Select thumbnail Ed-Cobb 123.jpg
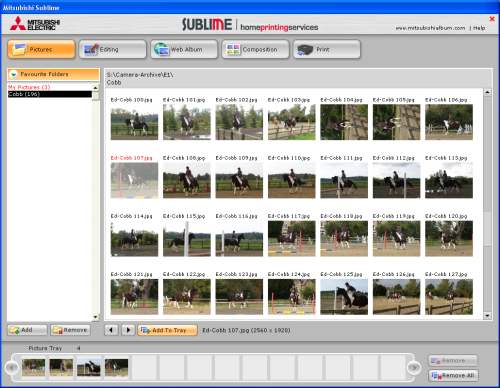This screenshot has width=500, height=388. pos(239,297)
